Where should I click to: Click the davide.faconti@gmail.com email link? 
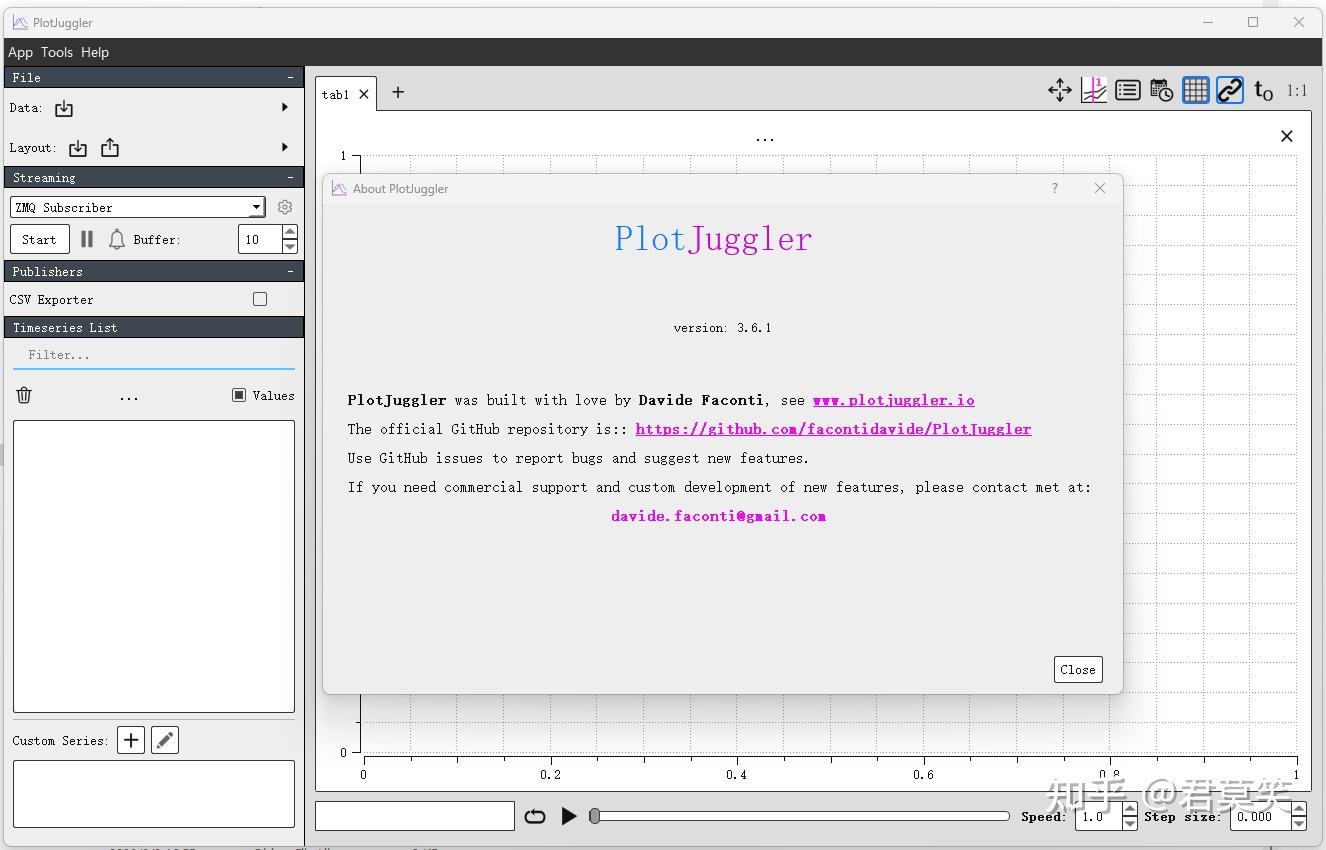click(718, 516)
